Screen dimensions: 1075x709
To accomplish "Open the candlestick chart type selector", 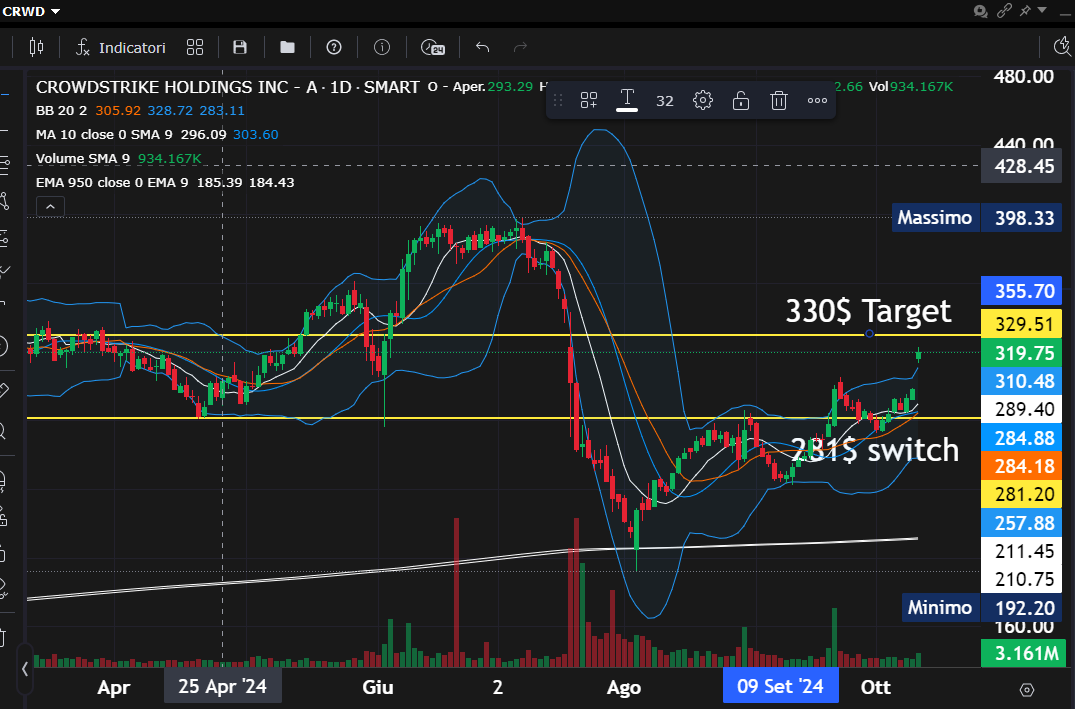I will [37, 47].
